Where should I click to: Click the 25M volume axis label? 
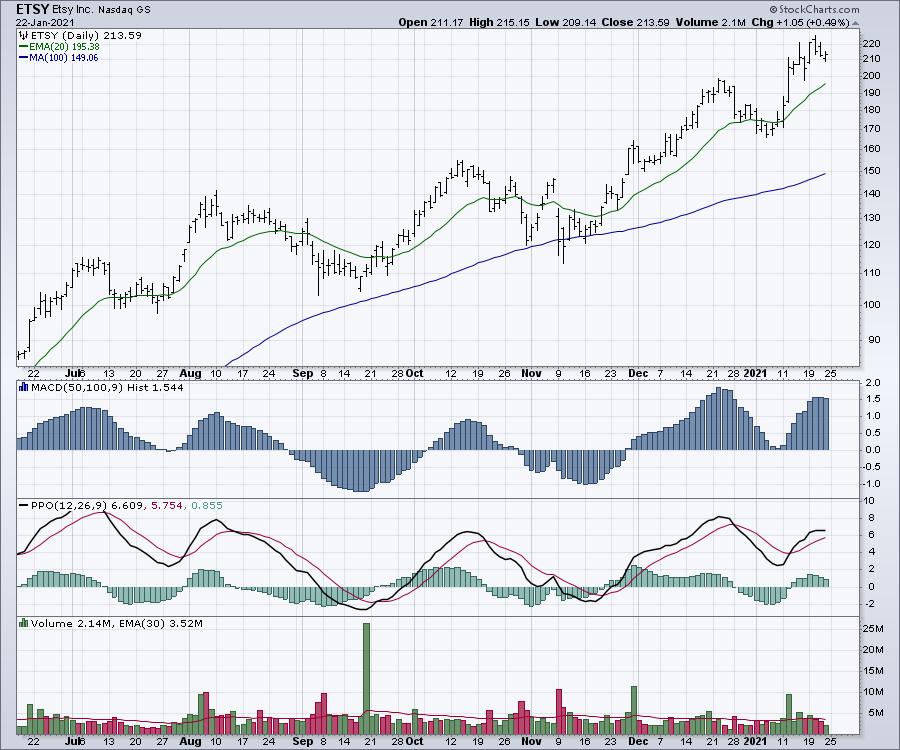(x=872, y=628)
